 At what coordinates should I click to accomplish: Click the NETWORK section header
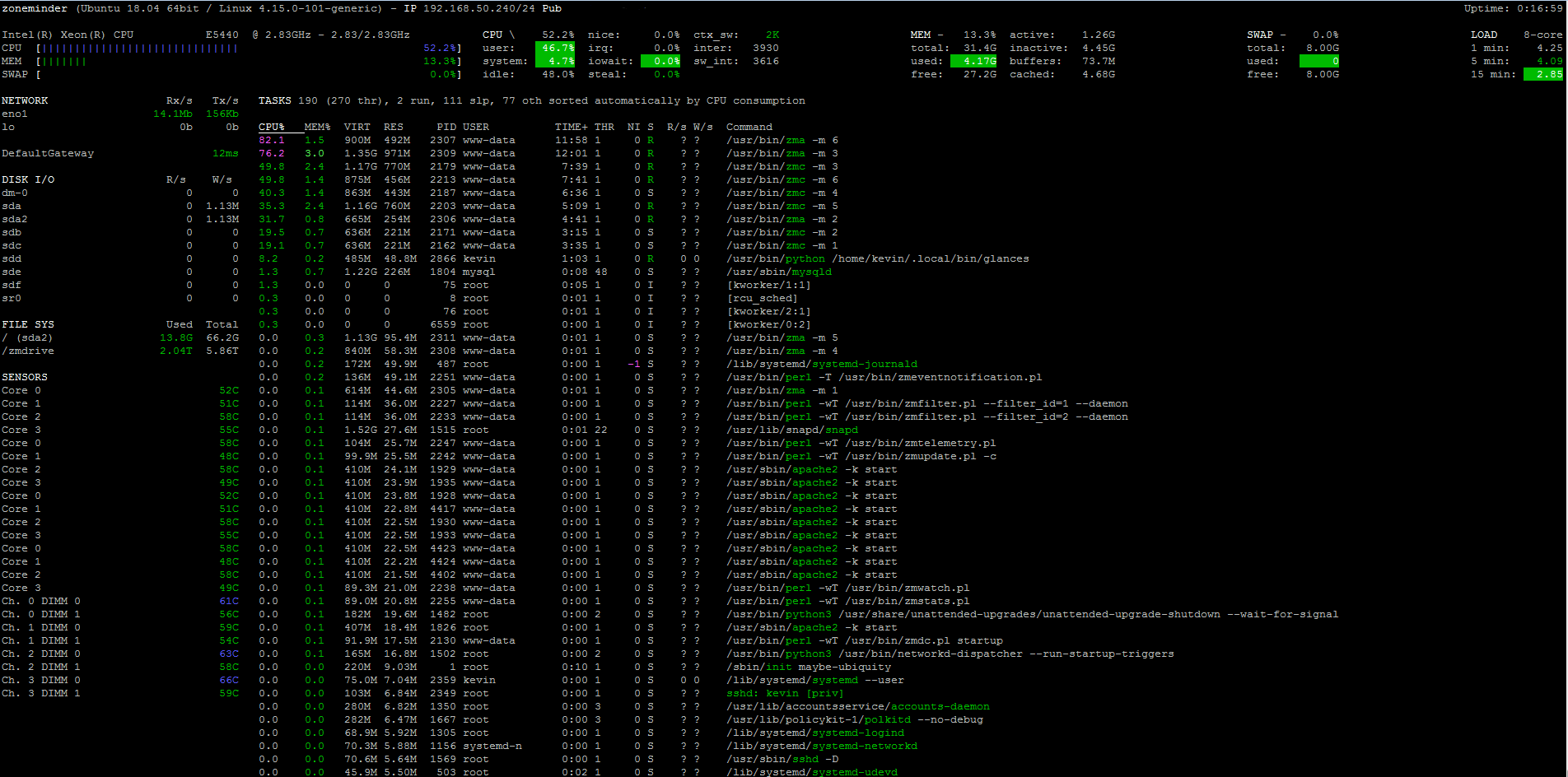[x=25, y=100]
